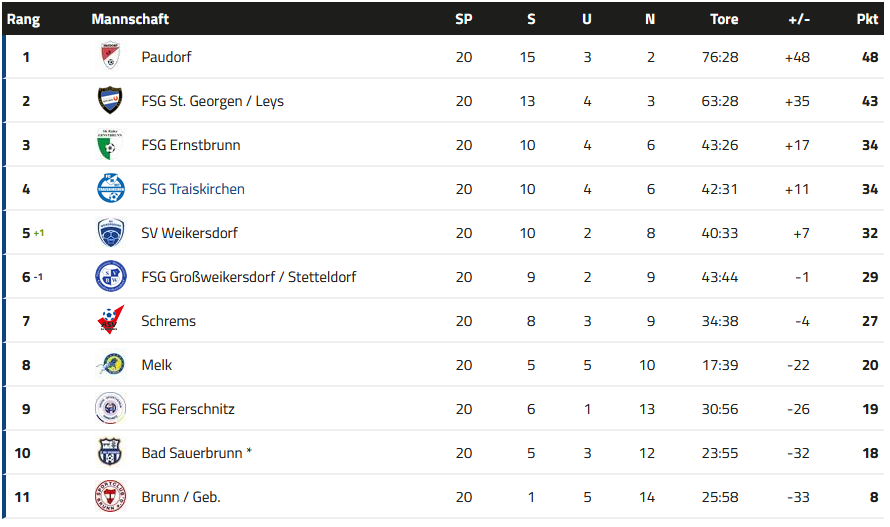This screenshot has height=527, width=890.
Task: Click the Melk club logo
Action: tap(111, 365)
